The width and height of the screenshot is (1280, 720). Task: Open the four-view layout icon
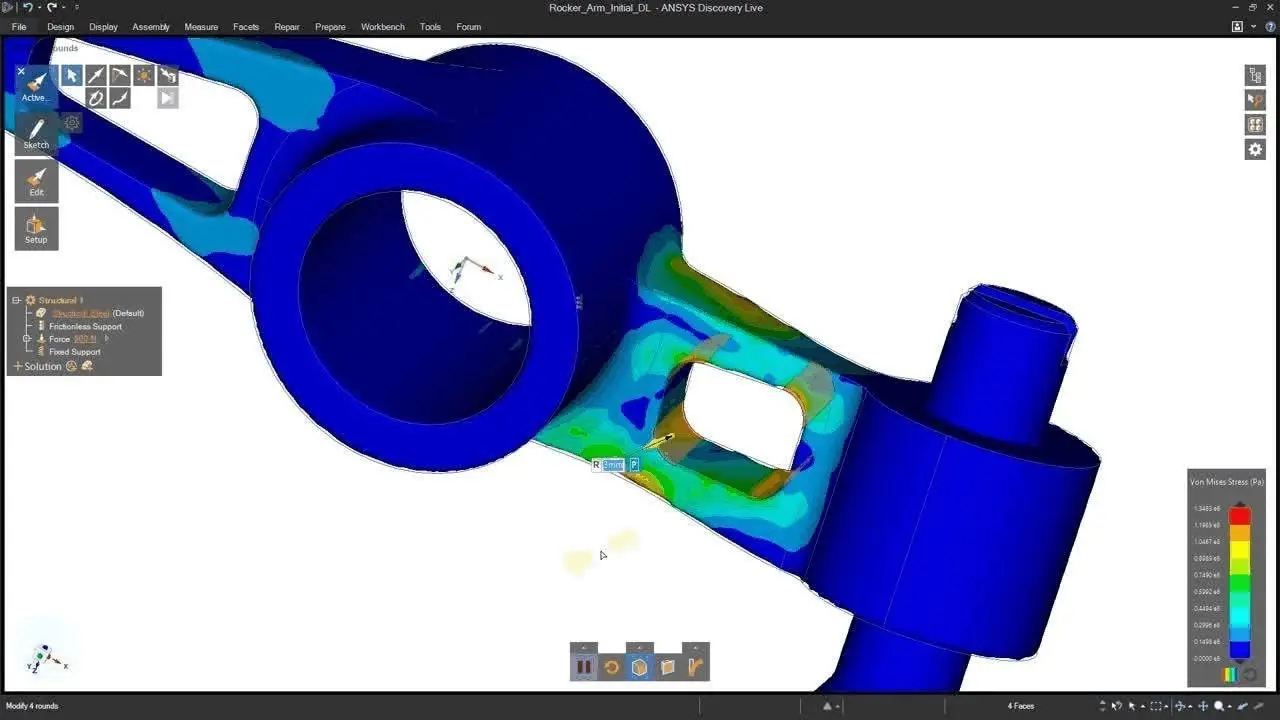coord(1255,125)
